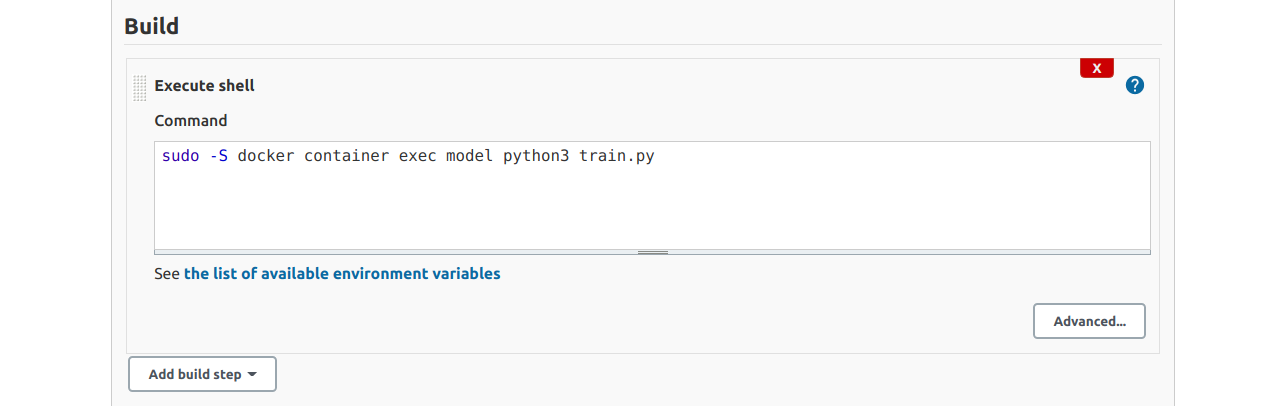Place cursor on "python3" in the command
The image size is (1283, 406).
537,157
